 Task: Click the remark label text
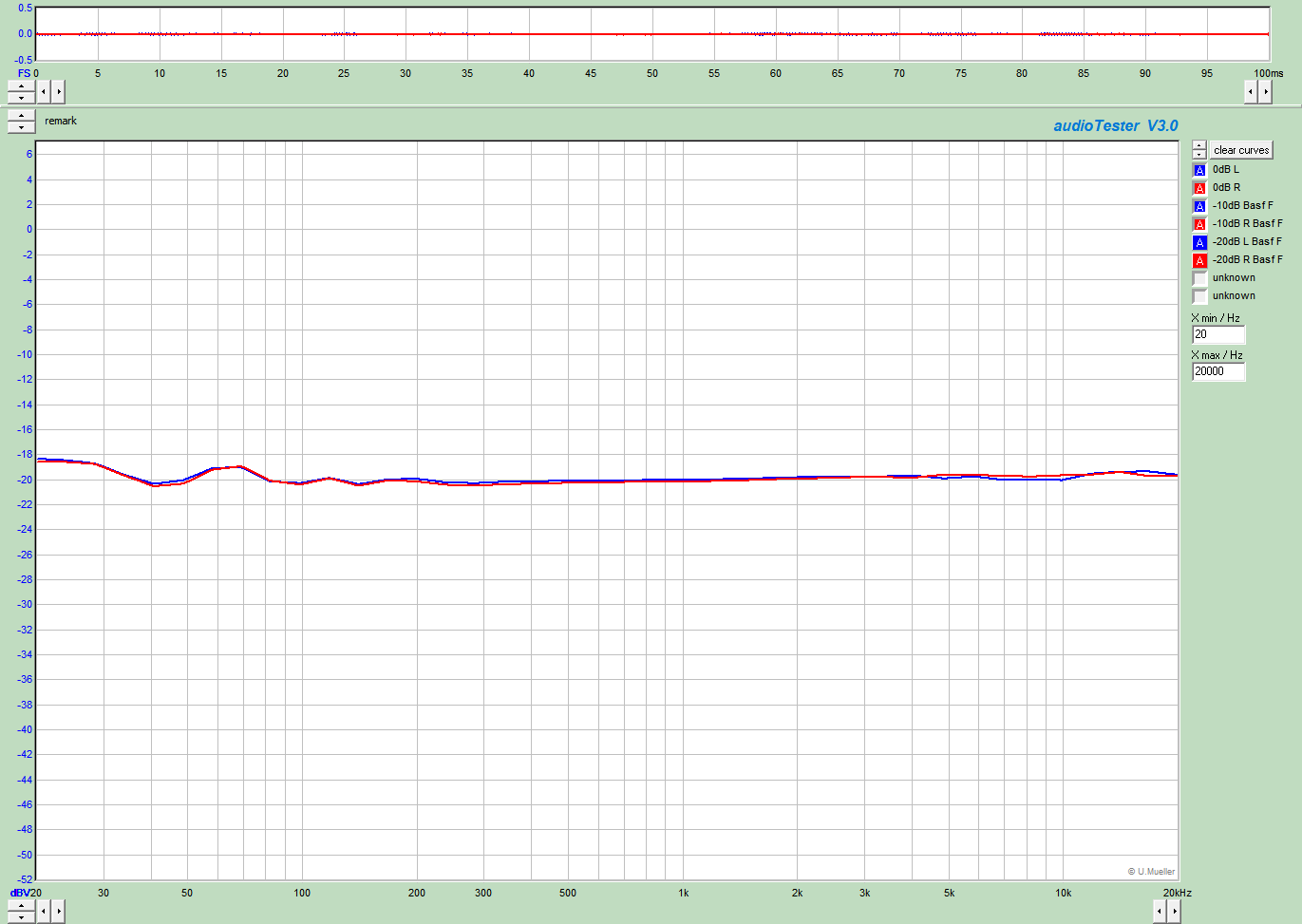tap(61, 121)
